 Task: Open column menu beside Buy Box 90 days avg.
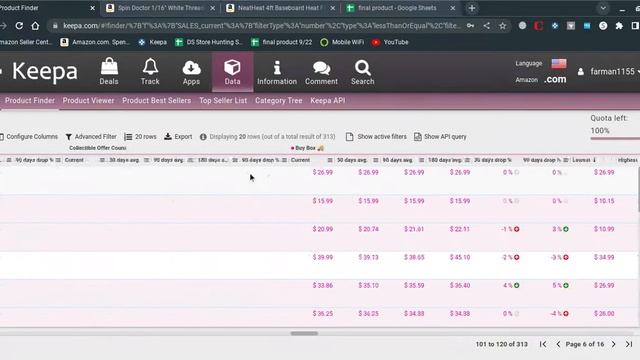(421, 160)
